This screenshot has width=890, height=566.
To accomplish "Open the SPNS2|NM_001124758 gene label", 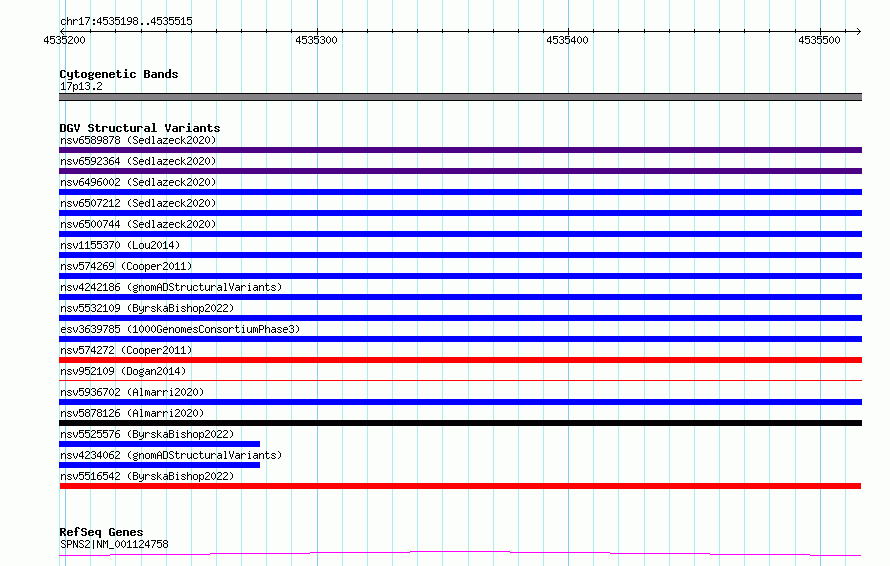I will [x=114, y=544].
